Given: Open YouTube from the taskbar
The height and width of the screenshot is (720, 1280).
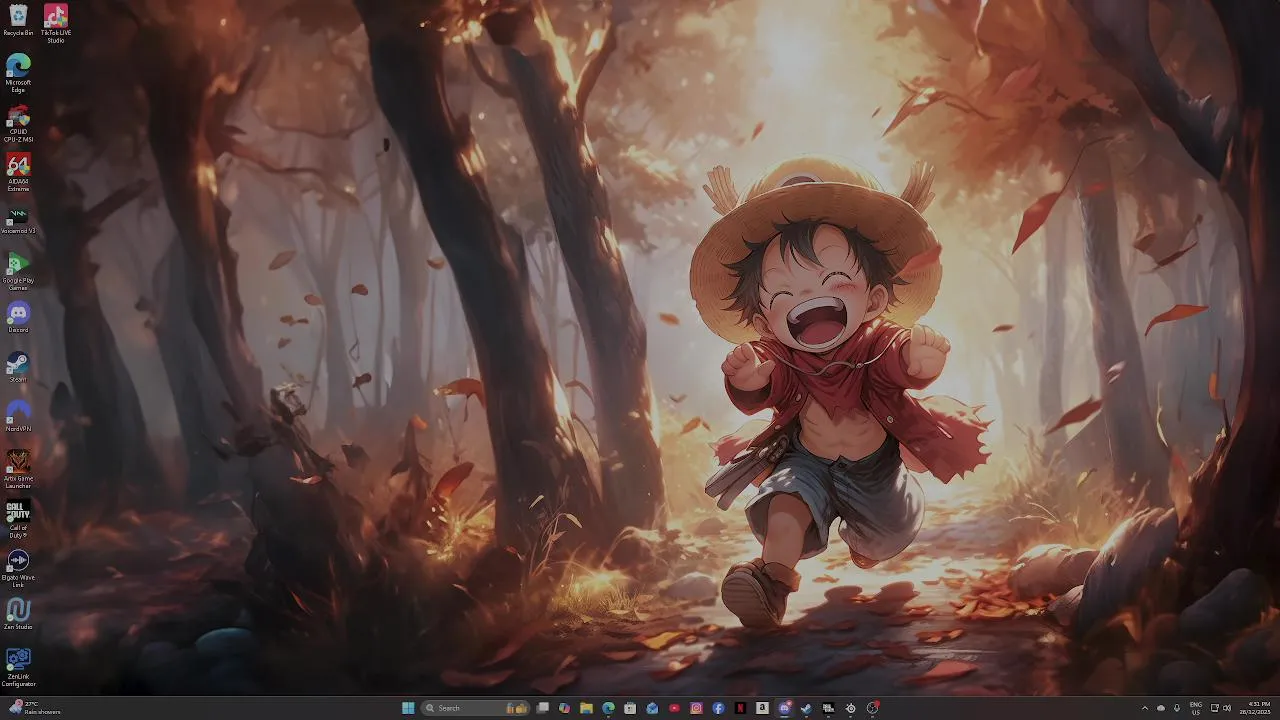Looking at the screenshot, I should (x=674, y=708).
